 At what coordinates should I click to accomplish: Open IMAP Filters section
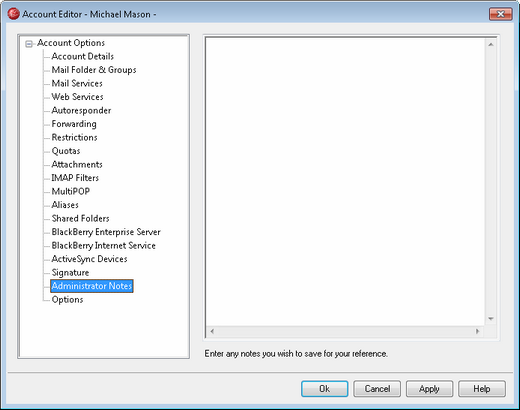tap(75, 178)
